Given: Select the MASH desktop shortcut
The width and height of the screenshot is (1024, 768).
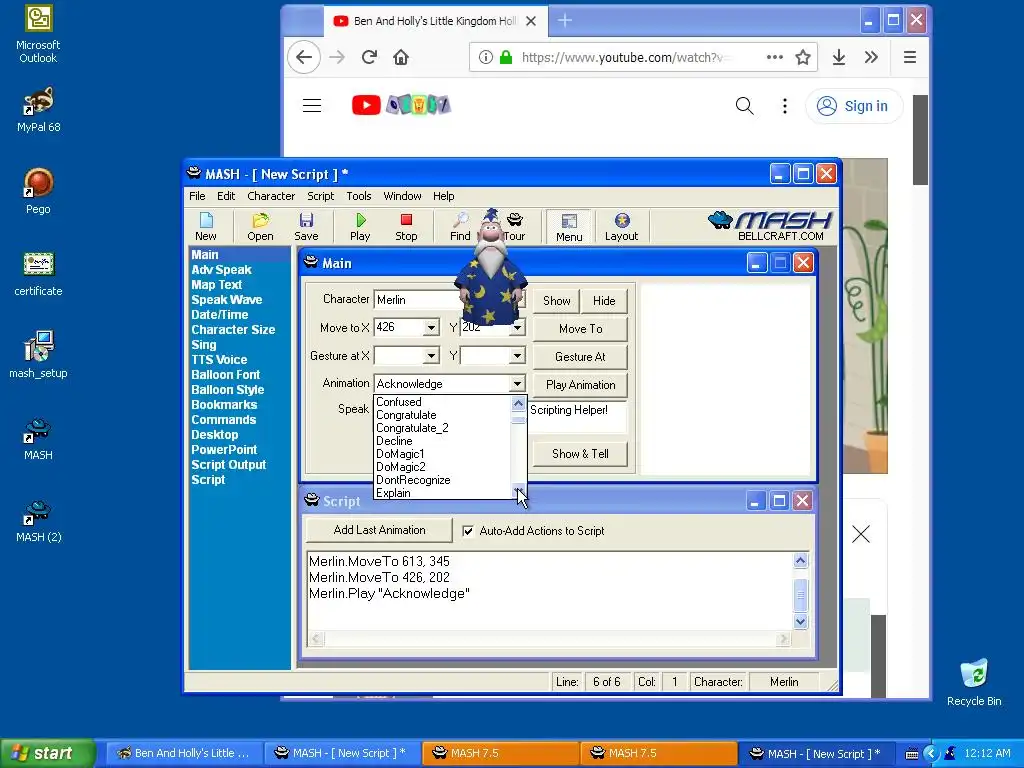Looking at the screenshot, I should [38, 439].
